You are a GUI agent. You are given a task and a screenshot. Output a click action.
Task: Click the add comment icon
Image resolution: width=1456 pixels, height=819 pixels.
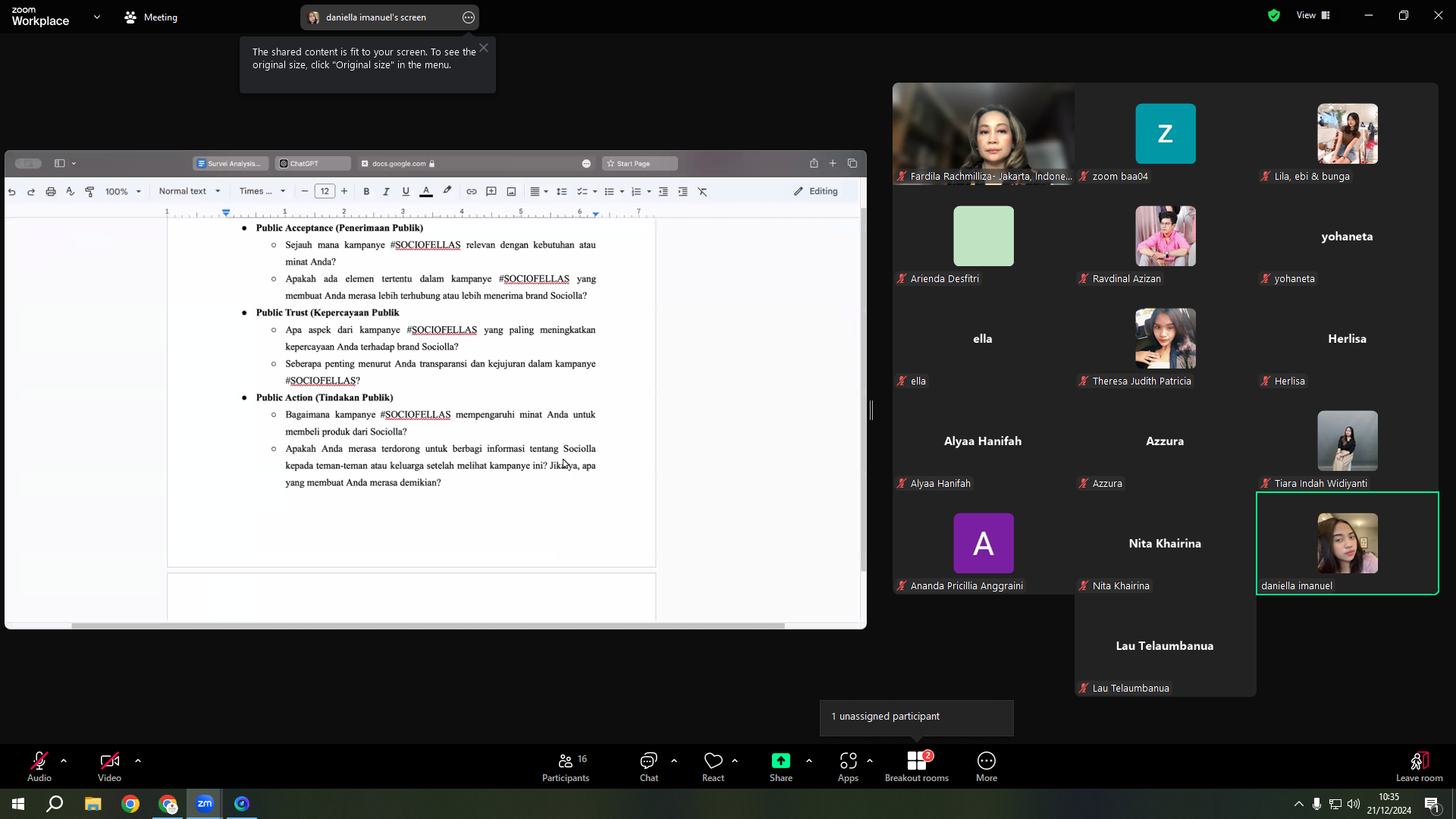[491, 192]
